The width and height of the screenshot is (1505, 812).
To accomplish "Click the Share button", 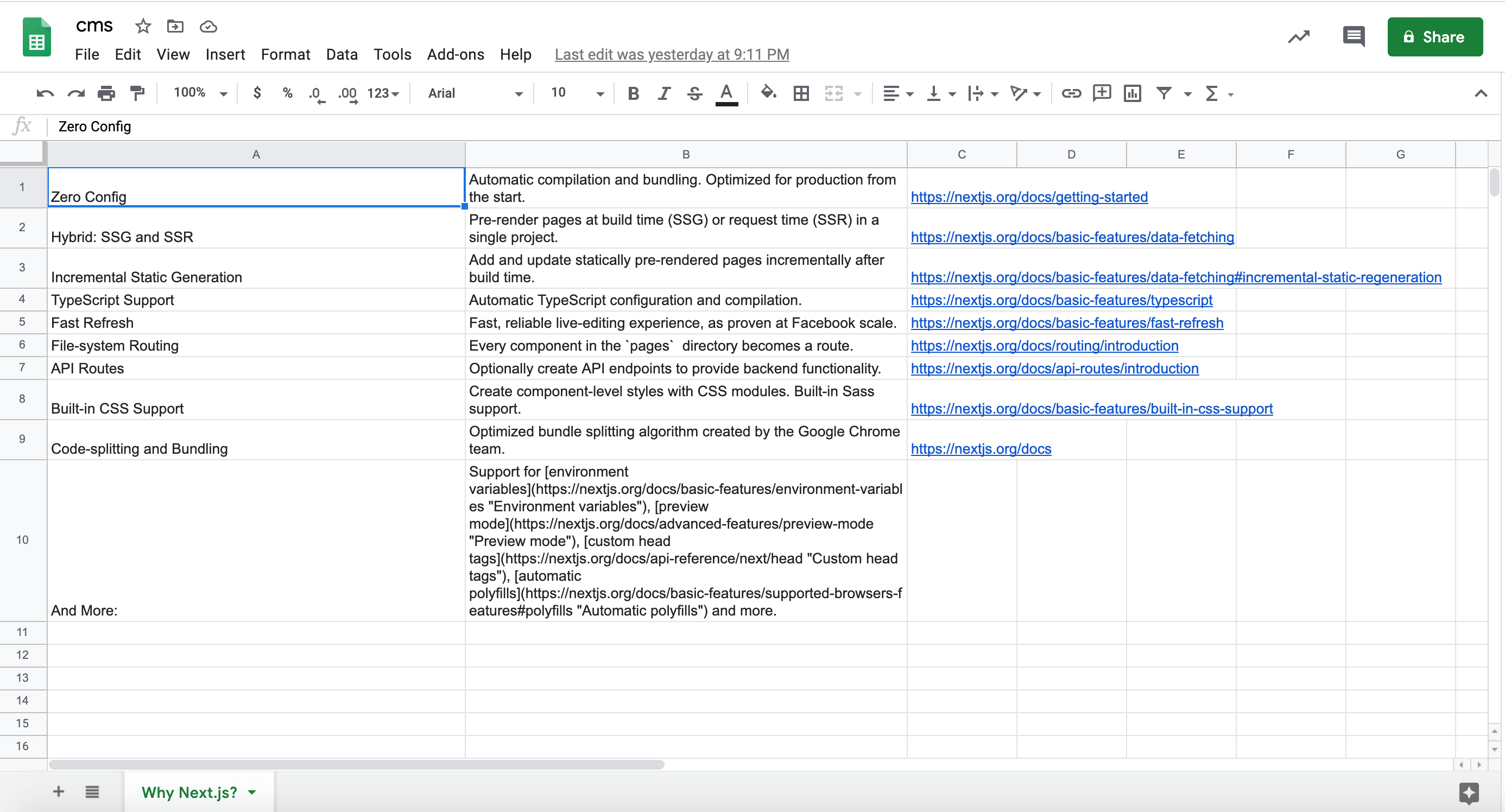I will pos(1435,37).
